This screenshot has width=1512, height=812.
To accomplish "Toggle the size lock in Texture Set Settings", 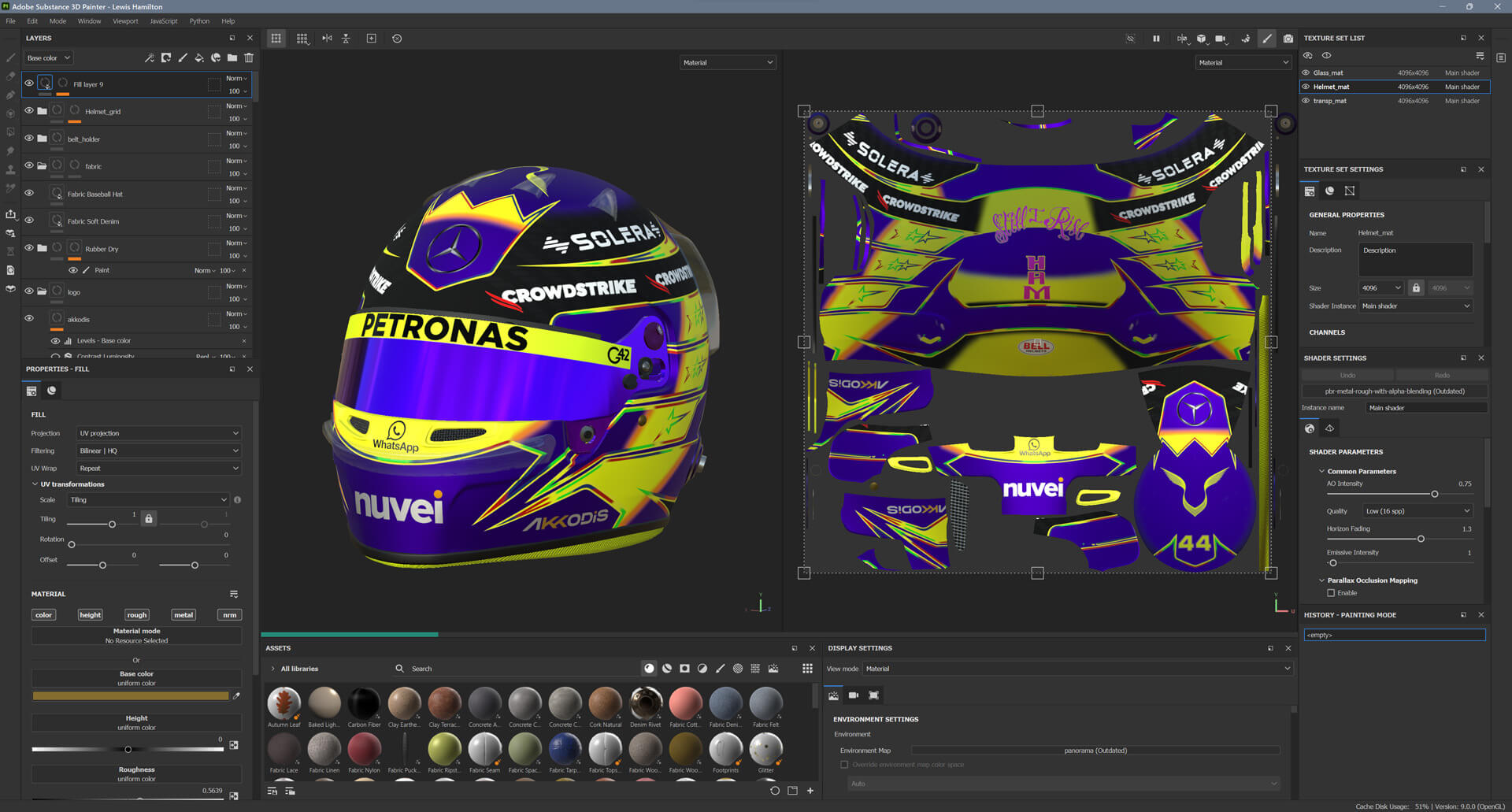I will click(x=1416, y=287).
